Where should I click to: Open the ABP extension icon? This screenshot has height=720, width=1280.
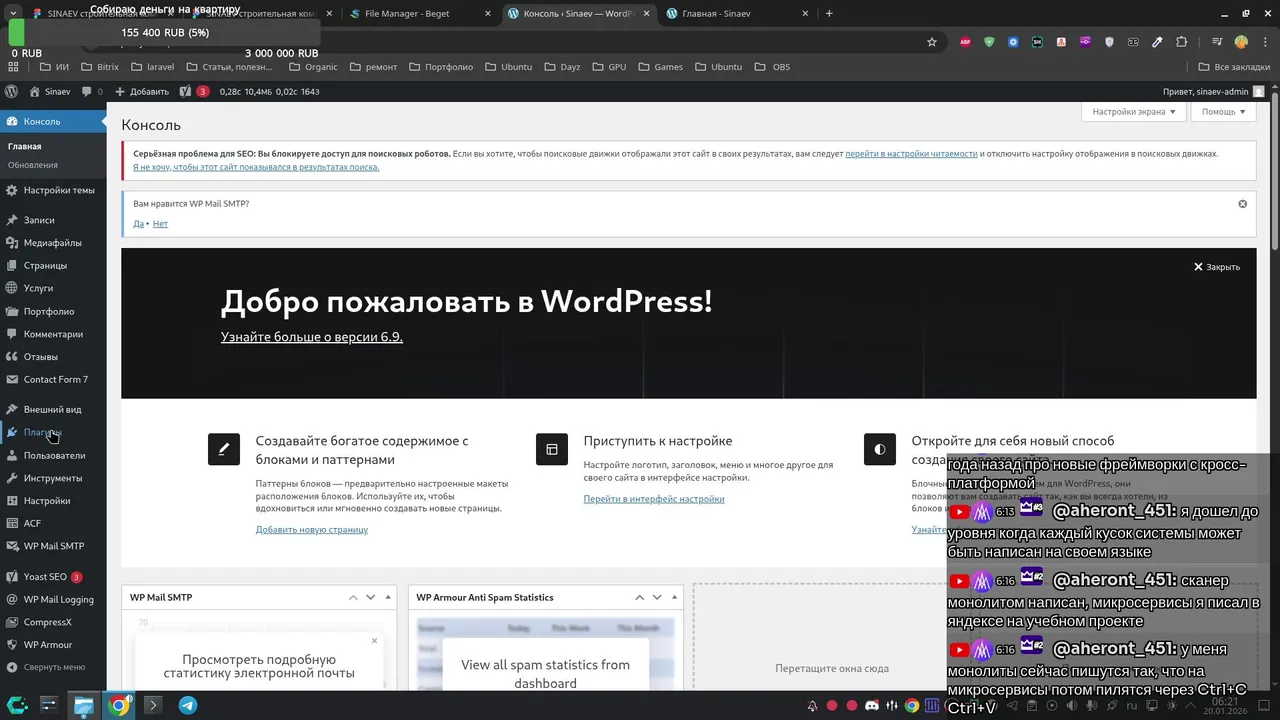965,42
